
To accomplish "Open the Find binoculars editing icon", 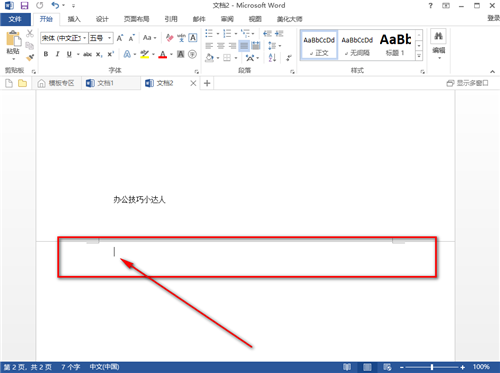I will click(439, 36).
